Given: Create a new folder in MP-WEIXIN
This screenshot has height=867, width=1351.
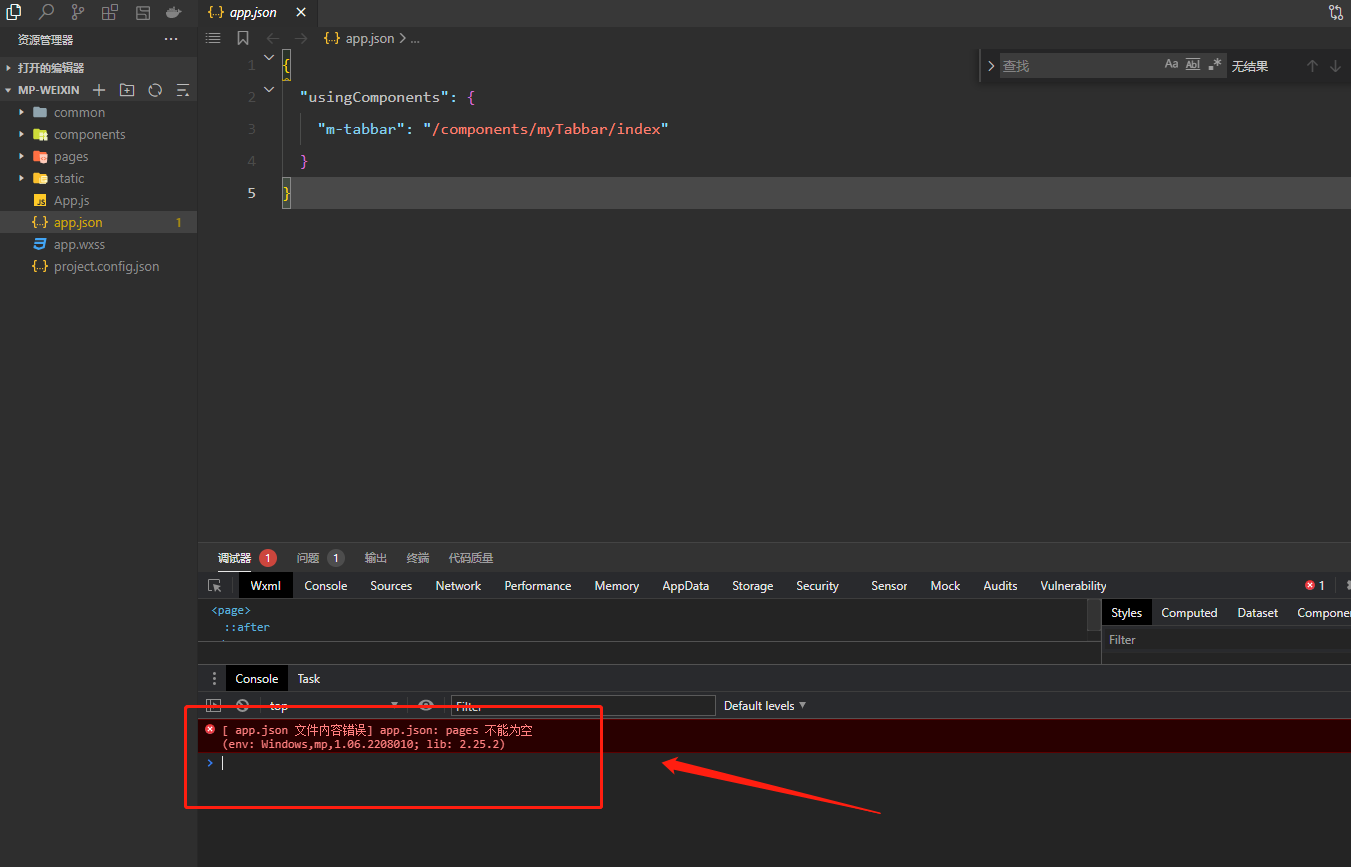Looking at the screenshot, I should coord(127,90).
